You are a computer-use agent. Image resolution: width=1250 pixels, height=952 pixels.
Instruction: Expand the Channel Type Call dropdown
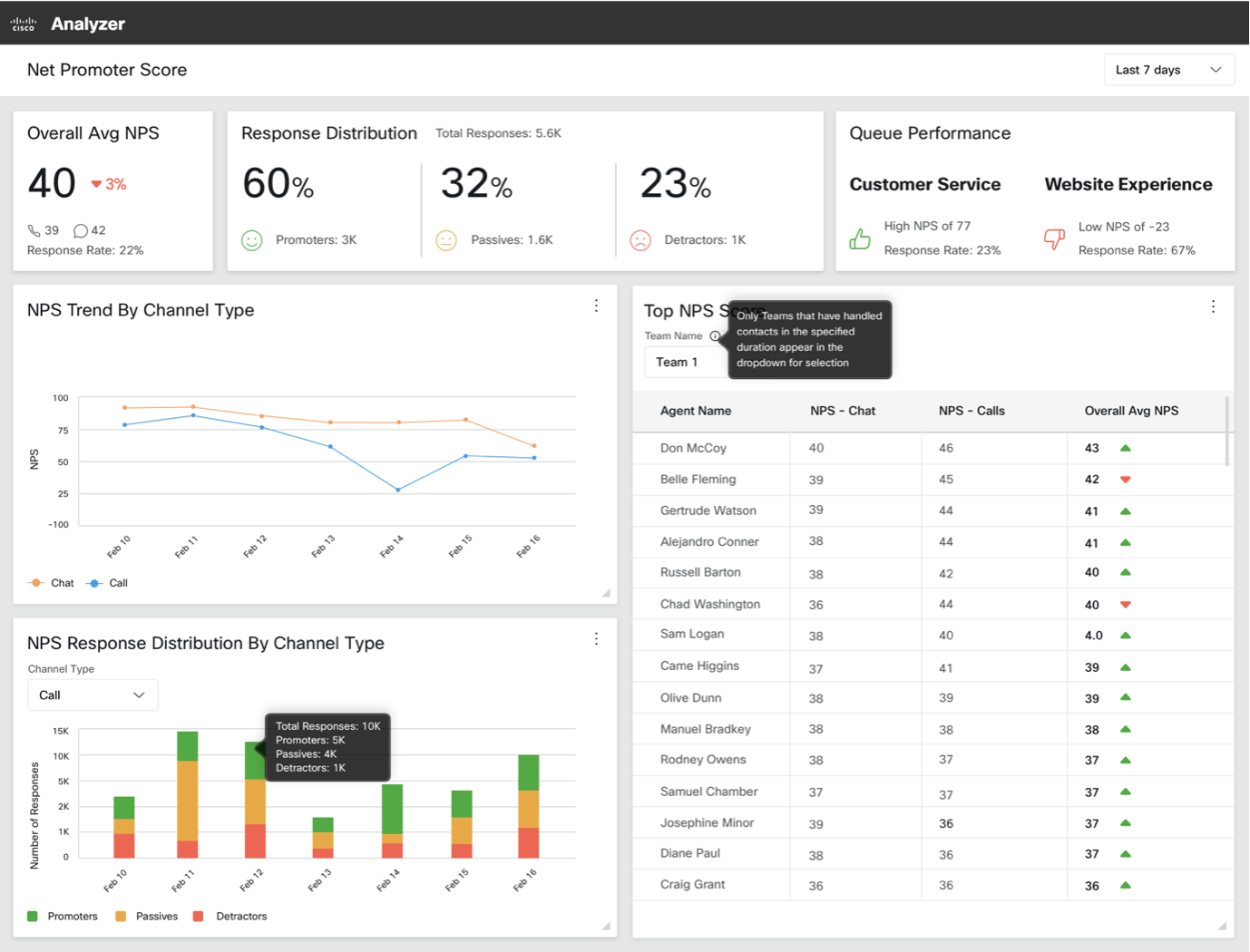coord(93,695)
